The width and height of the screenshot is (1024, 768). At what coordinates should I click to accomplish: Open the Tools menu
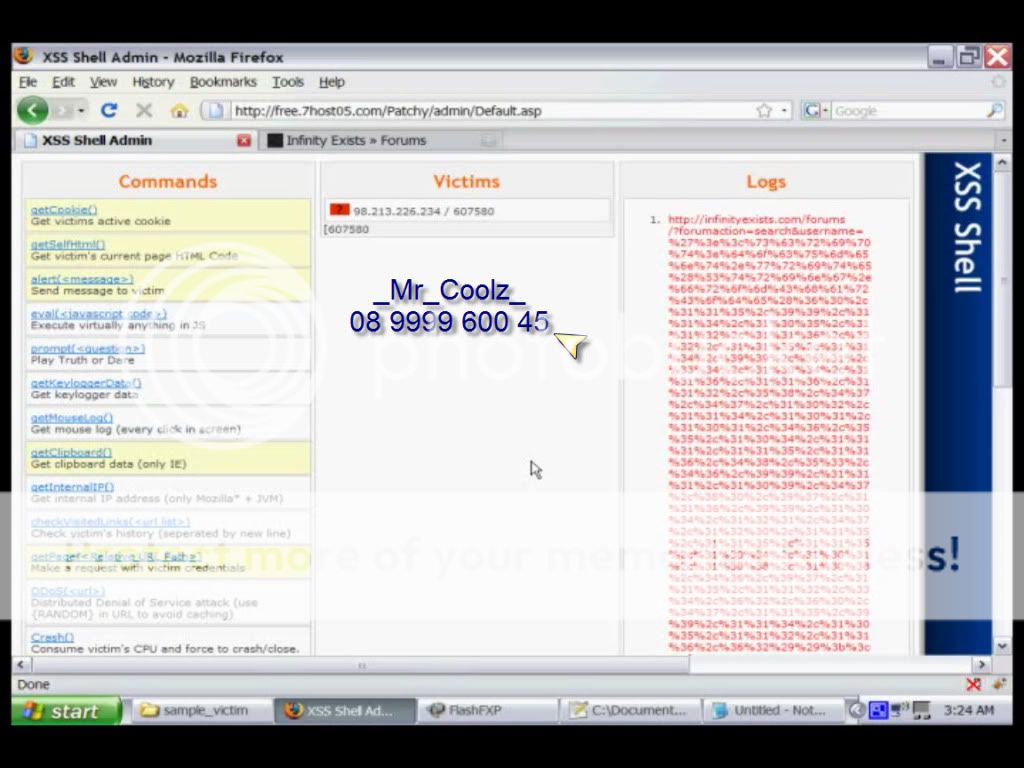tap(288, 82)
